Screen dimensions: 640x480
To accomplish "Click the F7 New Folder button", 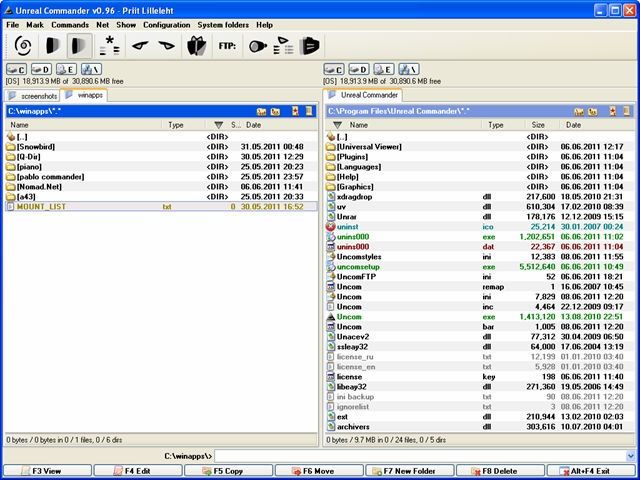I will pyautogui.click(x=410, y=471).
